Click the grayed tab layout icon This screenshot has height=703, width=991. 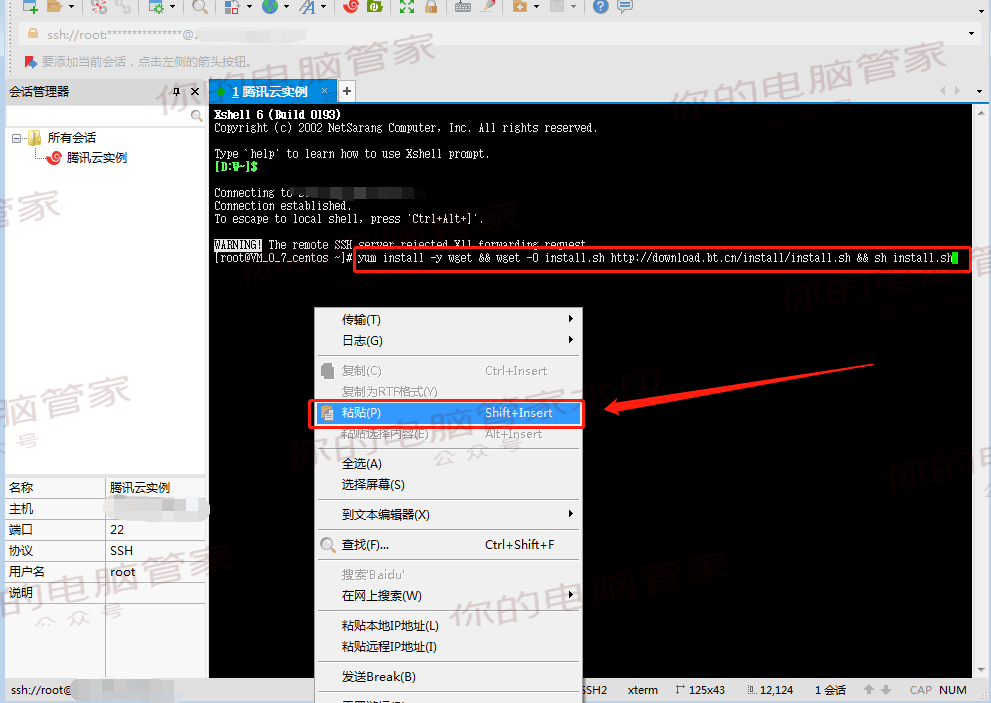click(557, 7)
